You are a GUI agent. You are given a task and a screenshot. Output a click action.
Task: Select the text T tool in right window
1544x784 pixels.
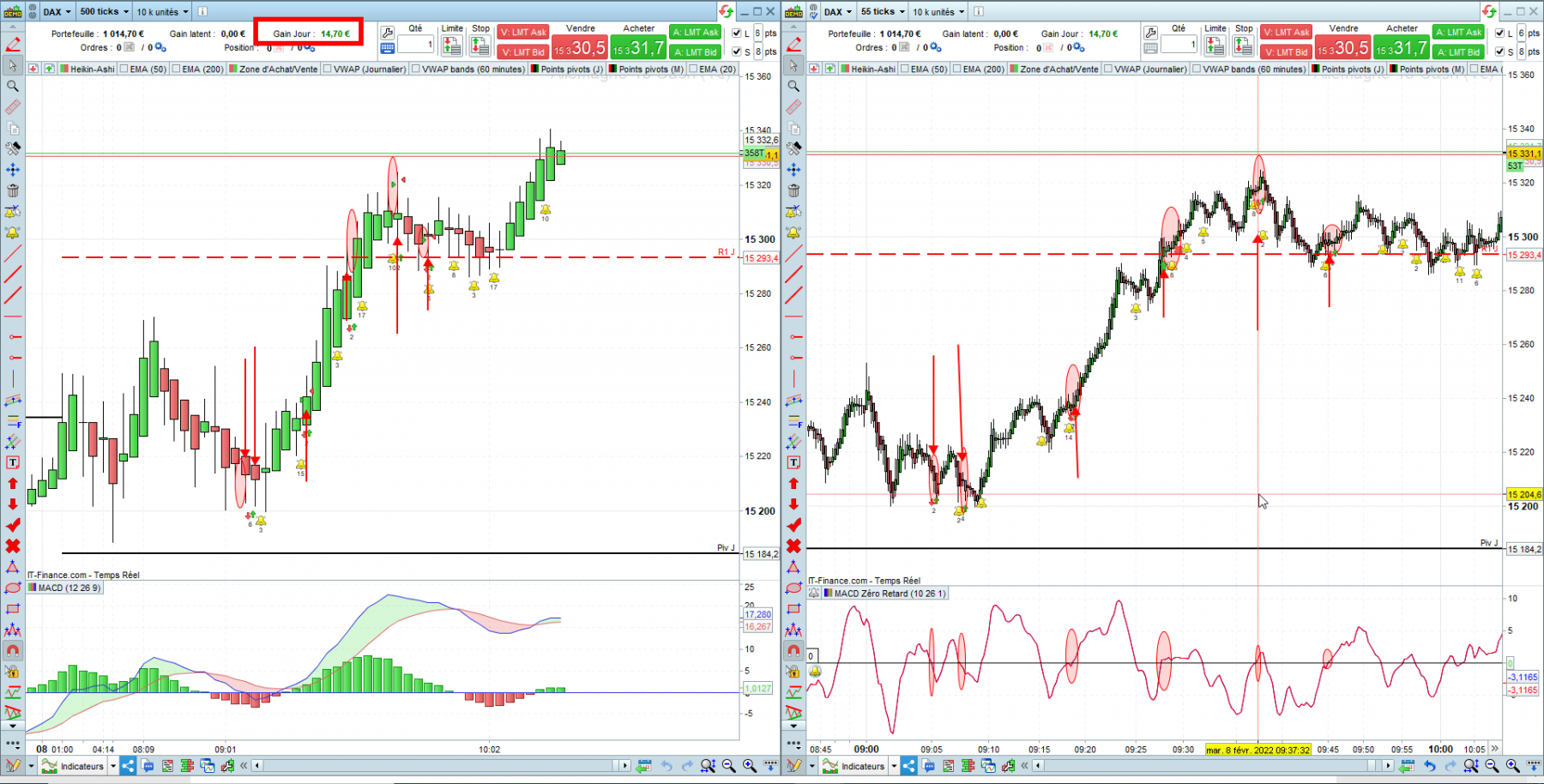793,462
